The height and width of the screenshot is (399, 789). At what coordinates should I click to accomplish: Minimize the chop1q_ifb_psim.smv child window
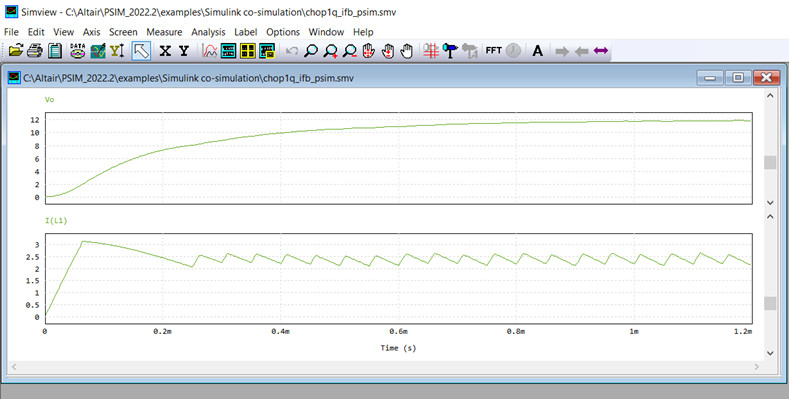[710, 77]
